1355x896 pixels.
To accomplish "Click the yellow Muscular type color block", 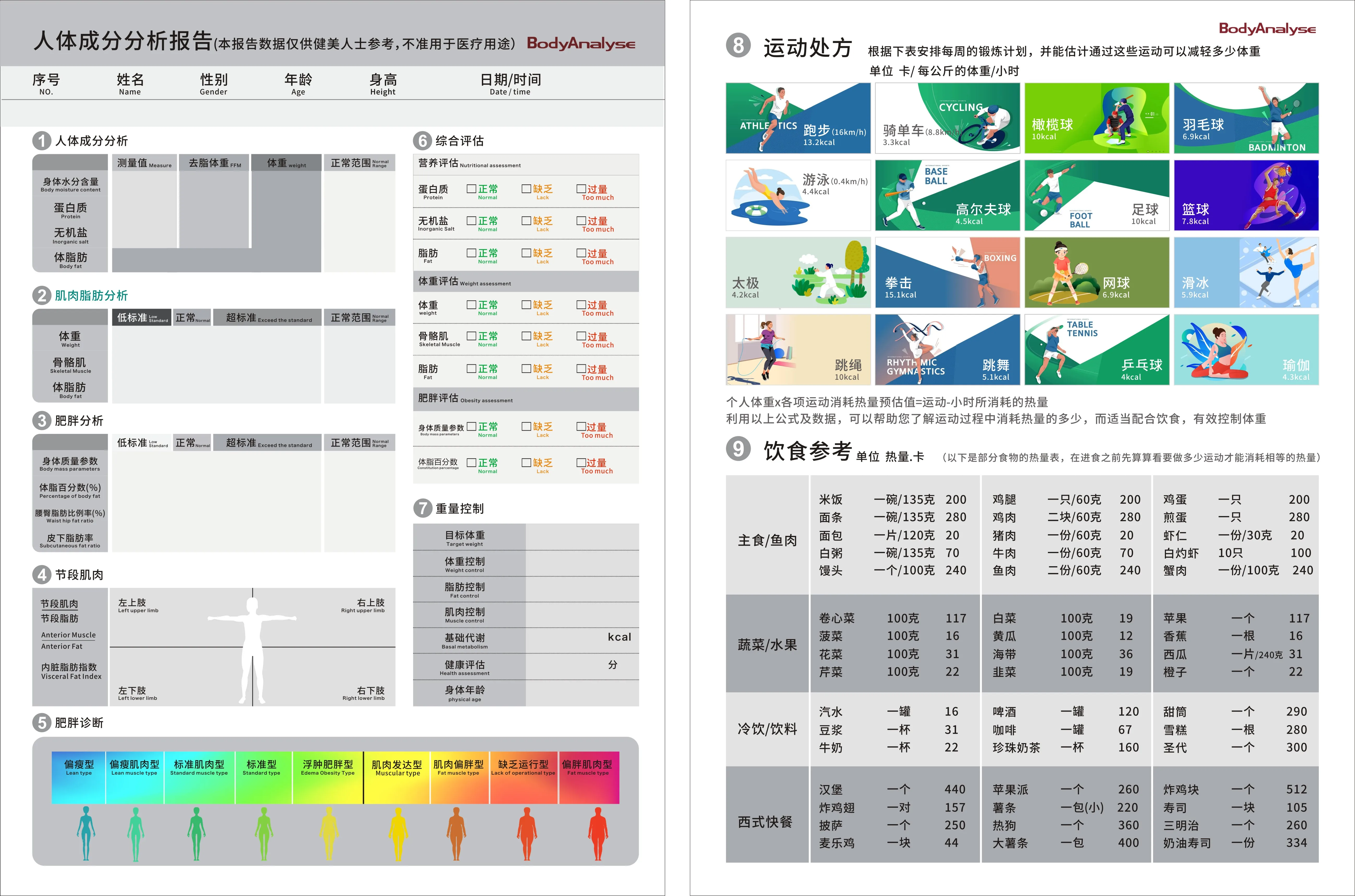I will click(x=397, y=777).
